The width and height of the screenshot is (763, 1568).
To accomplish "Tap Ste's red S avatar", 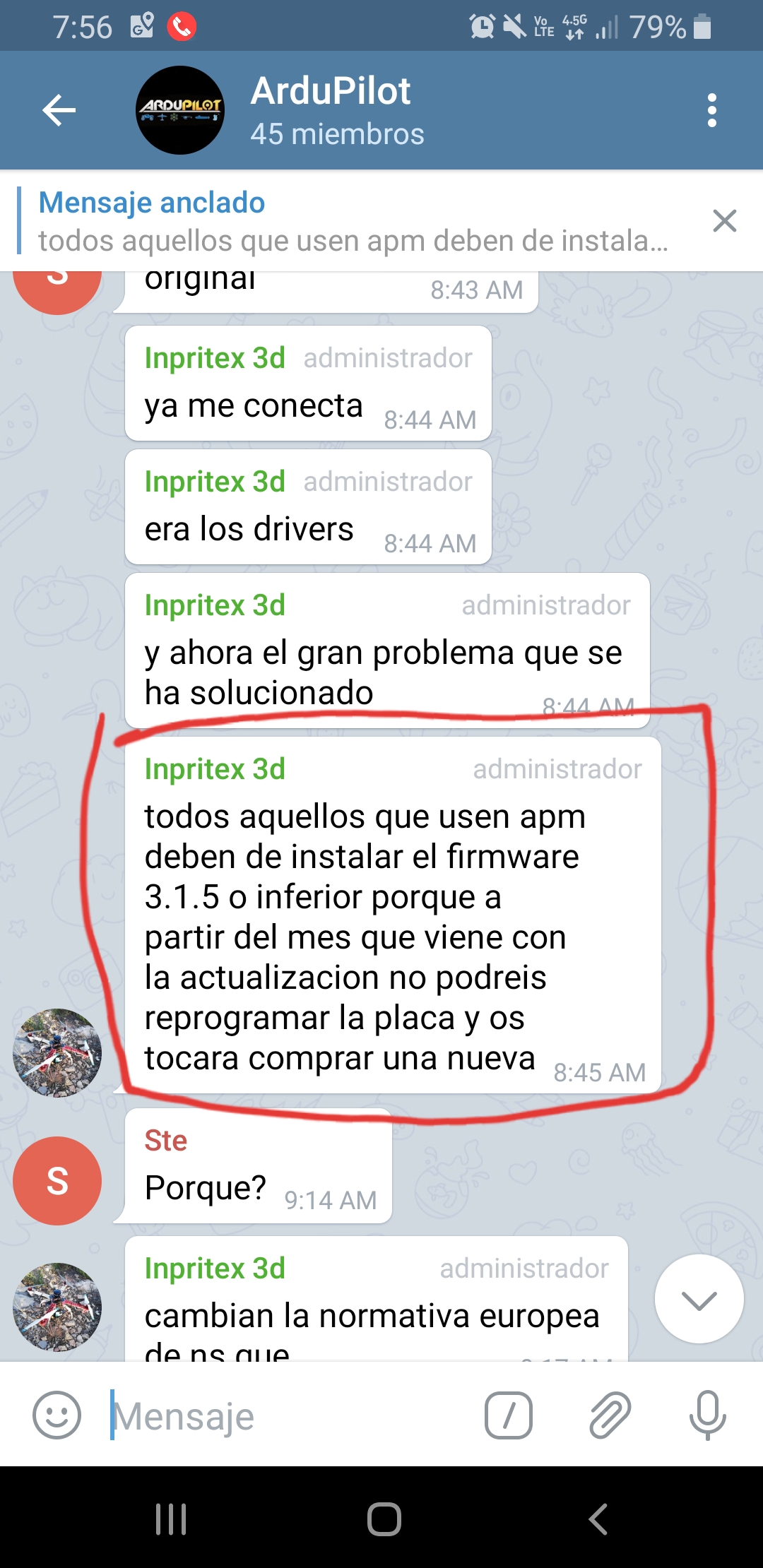I will point(57,1181).
